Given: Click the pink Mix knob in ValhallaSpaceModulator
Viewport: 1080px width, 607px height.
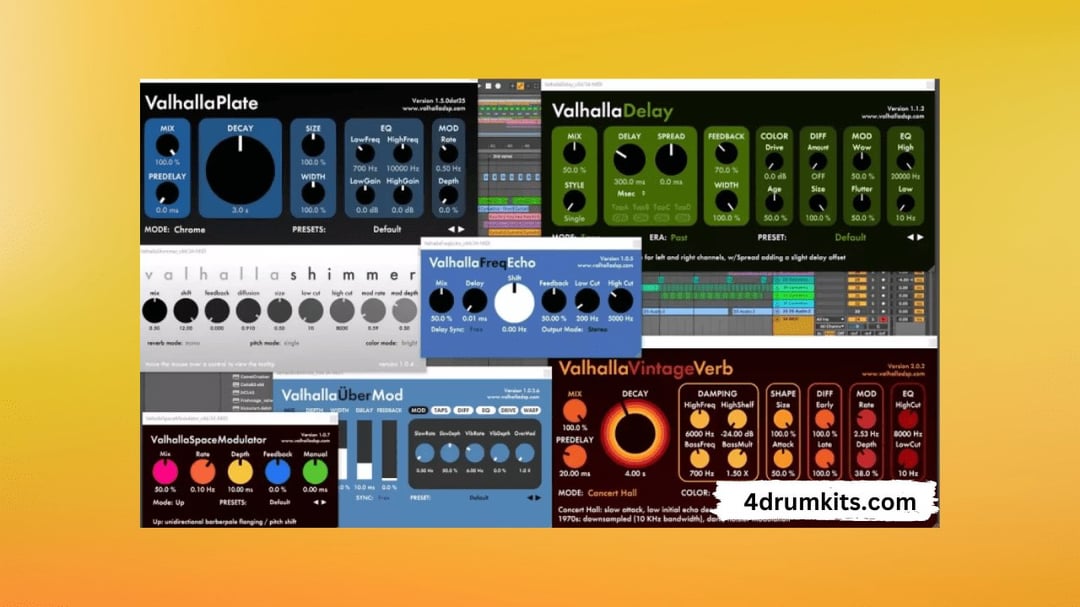Looking at the screenshot, I should coord(165,472).
